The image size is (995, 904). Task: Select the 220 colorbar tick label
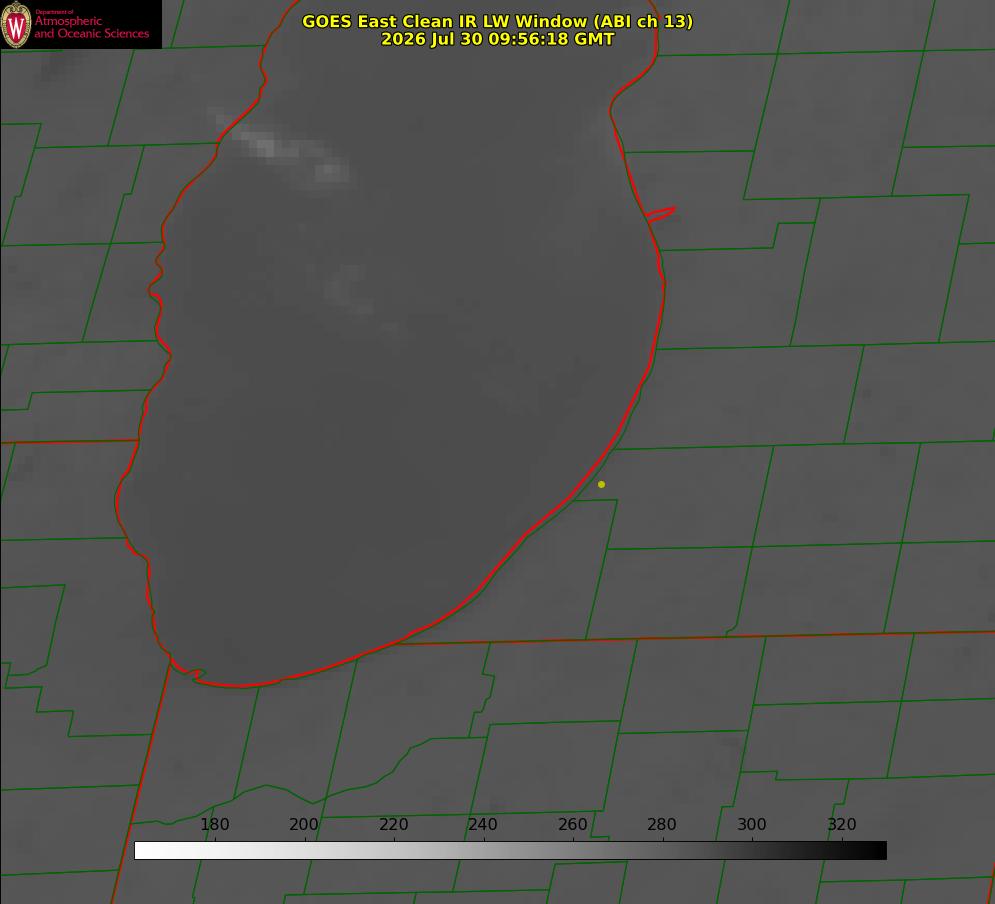[393, 824]
